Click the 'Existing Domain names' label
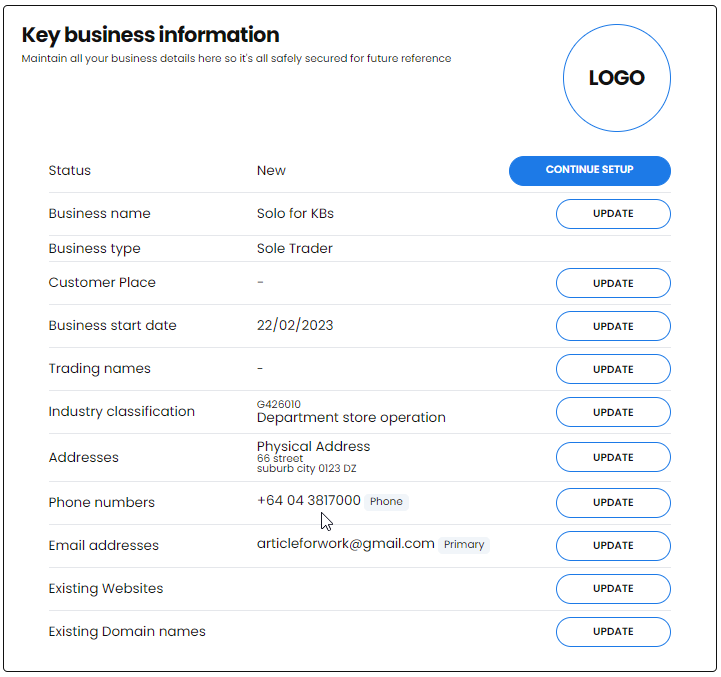 (127, 631)
